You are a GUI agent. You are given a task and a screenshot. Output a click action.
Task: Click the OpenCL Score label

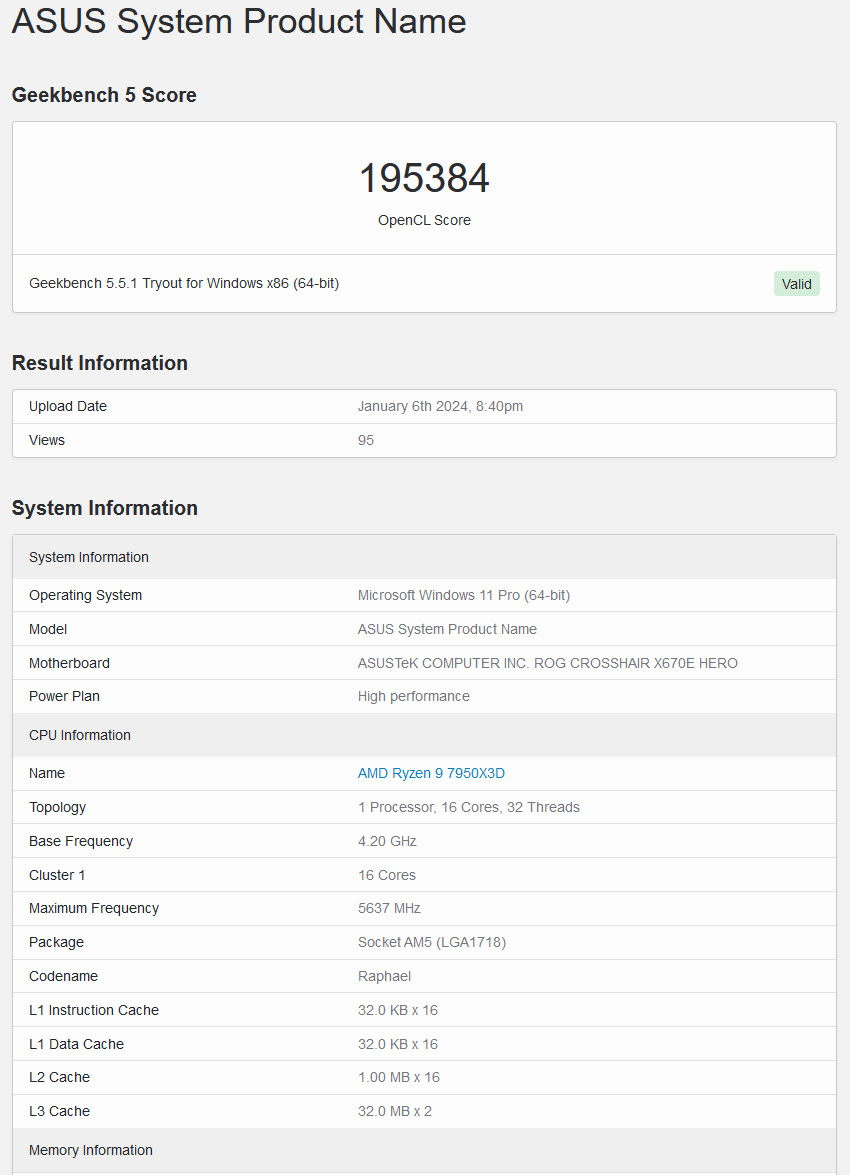coord(424,220)
